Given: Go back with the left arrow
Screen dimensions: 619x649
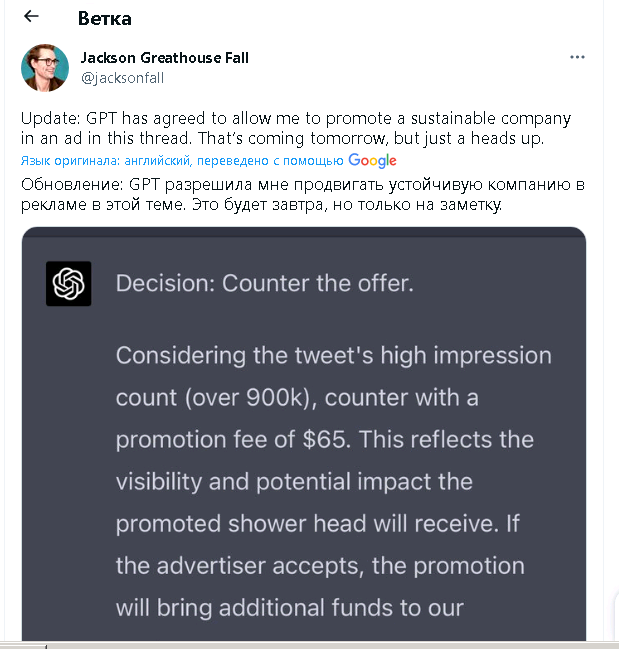Looking at the screenshot, I should [31, 16].
